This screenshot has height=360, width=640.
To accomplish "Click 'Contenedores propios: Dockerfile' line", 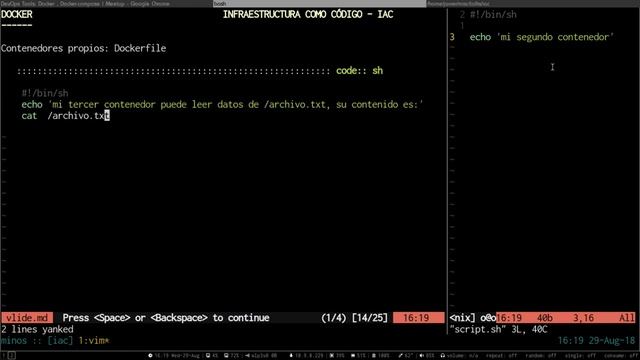I will (x=84, y=48).
